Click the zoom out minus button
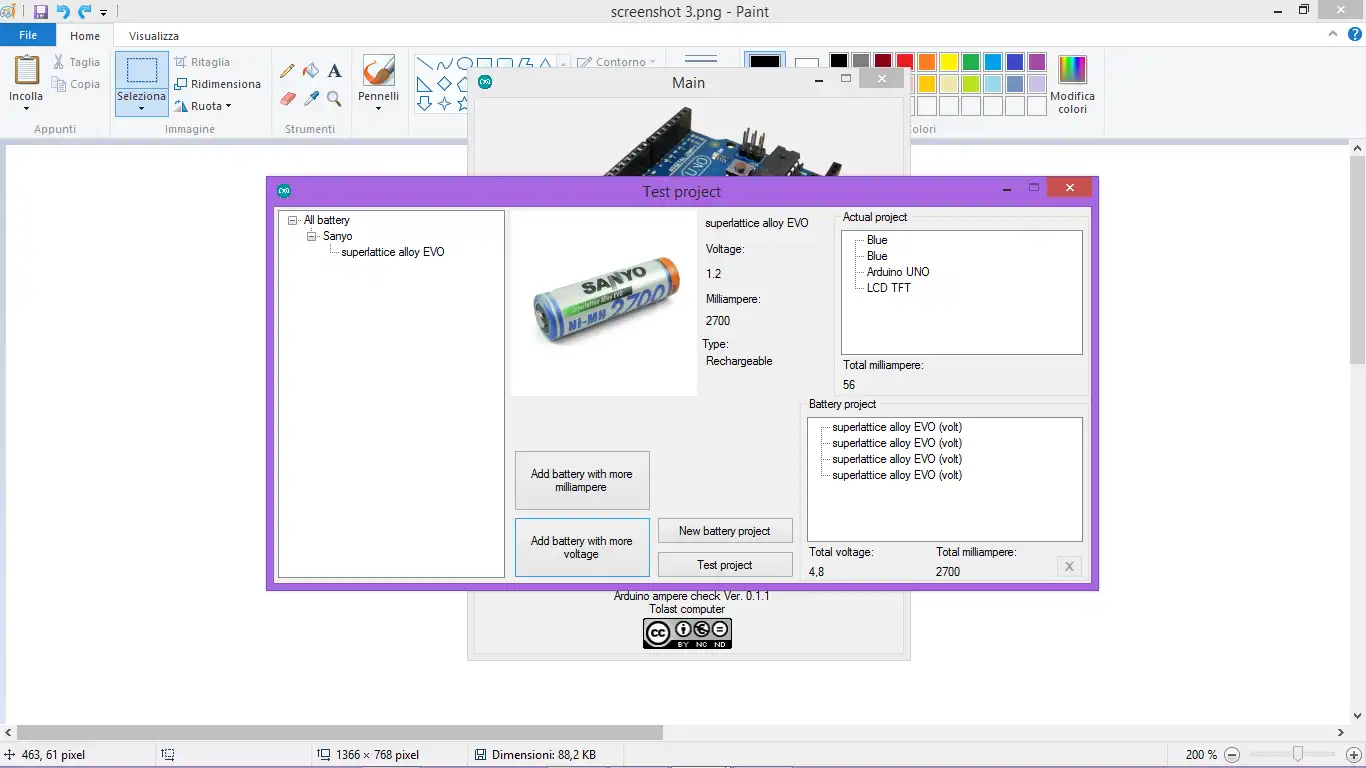Screen dimensions: 1366x768 click(1232, 755)
